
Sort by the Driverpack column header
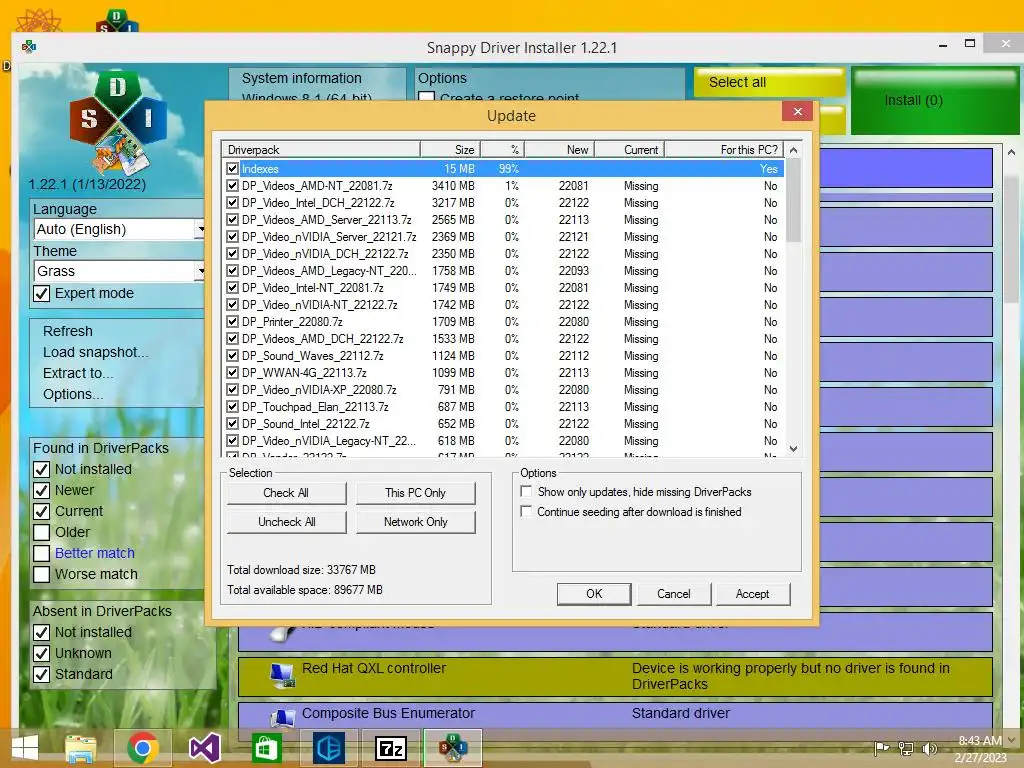(321, 150)
